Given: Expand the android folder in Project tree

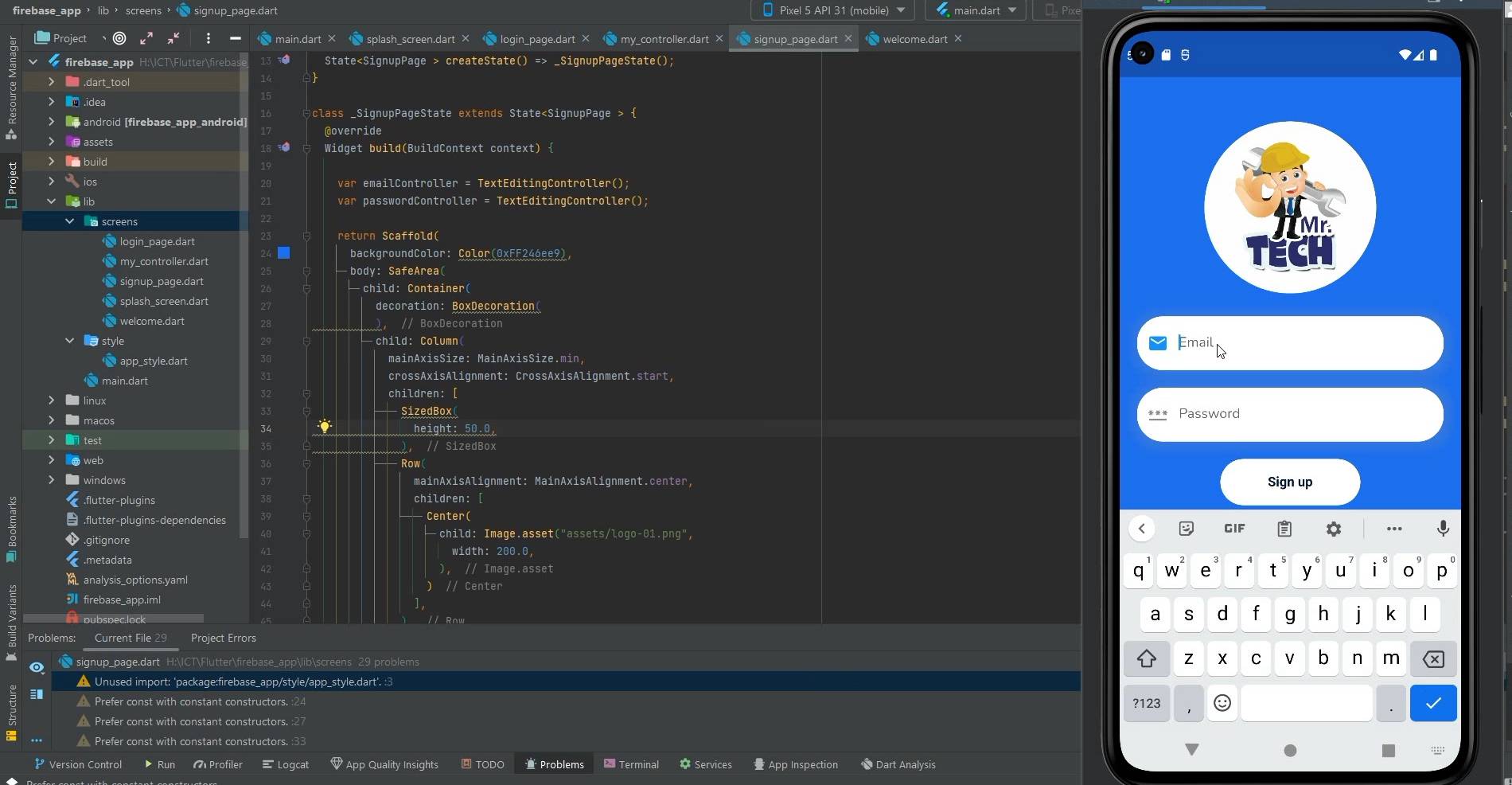Looking at the screenshot, I should pos(52,122).
